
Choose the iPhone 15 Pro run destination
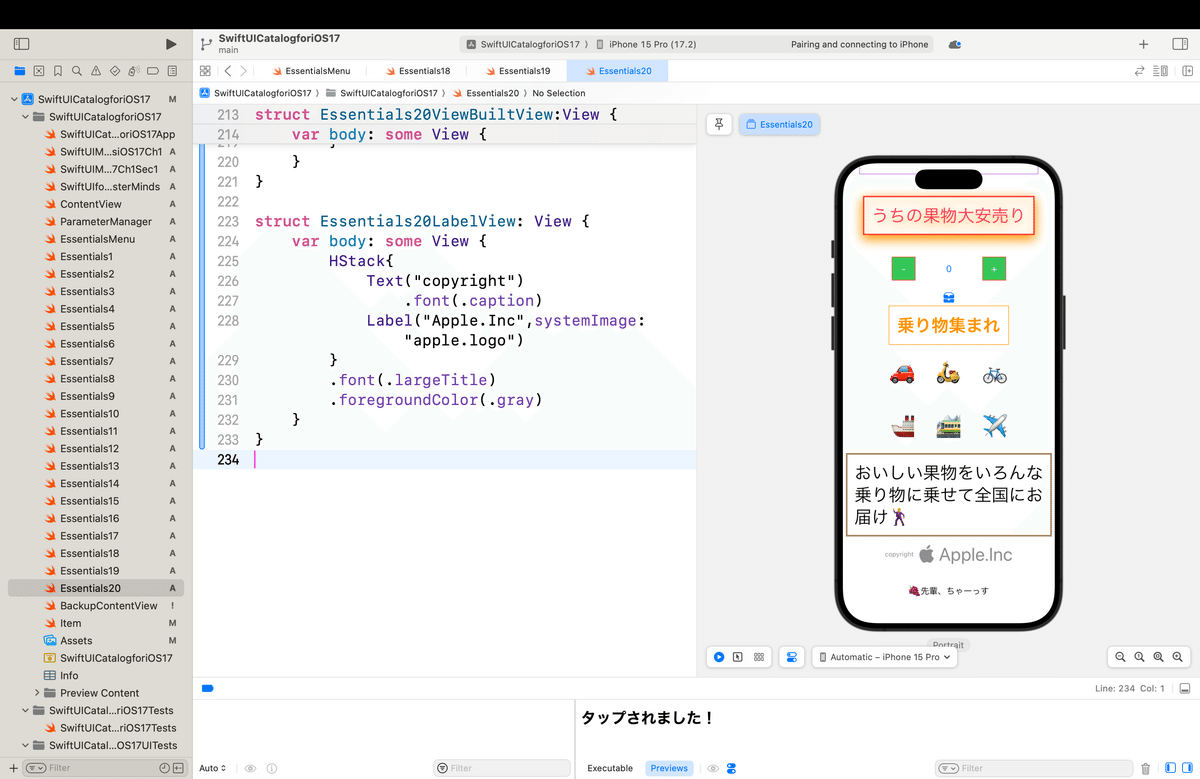pos(646,44)
